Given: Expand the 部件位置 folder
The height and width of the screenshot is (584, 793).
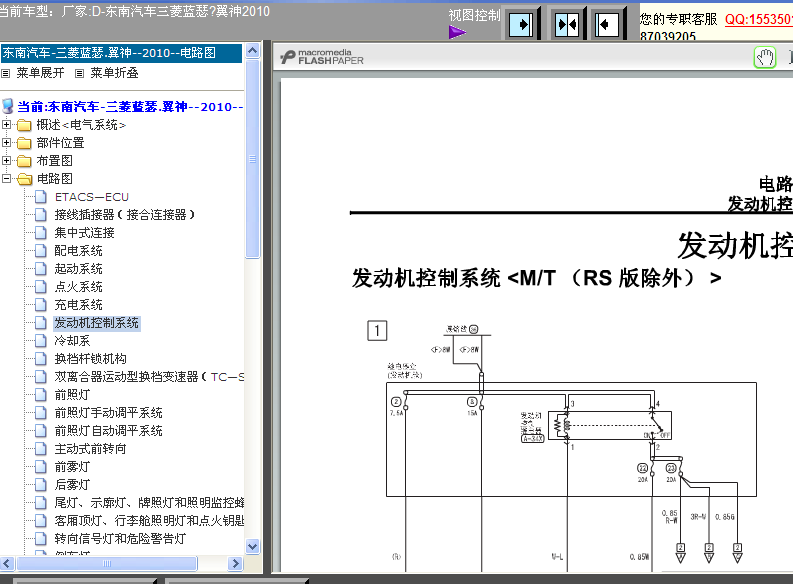Looking at the screenshot, I should click(x=6, y=143).
